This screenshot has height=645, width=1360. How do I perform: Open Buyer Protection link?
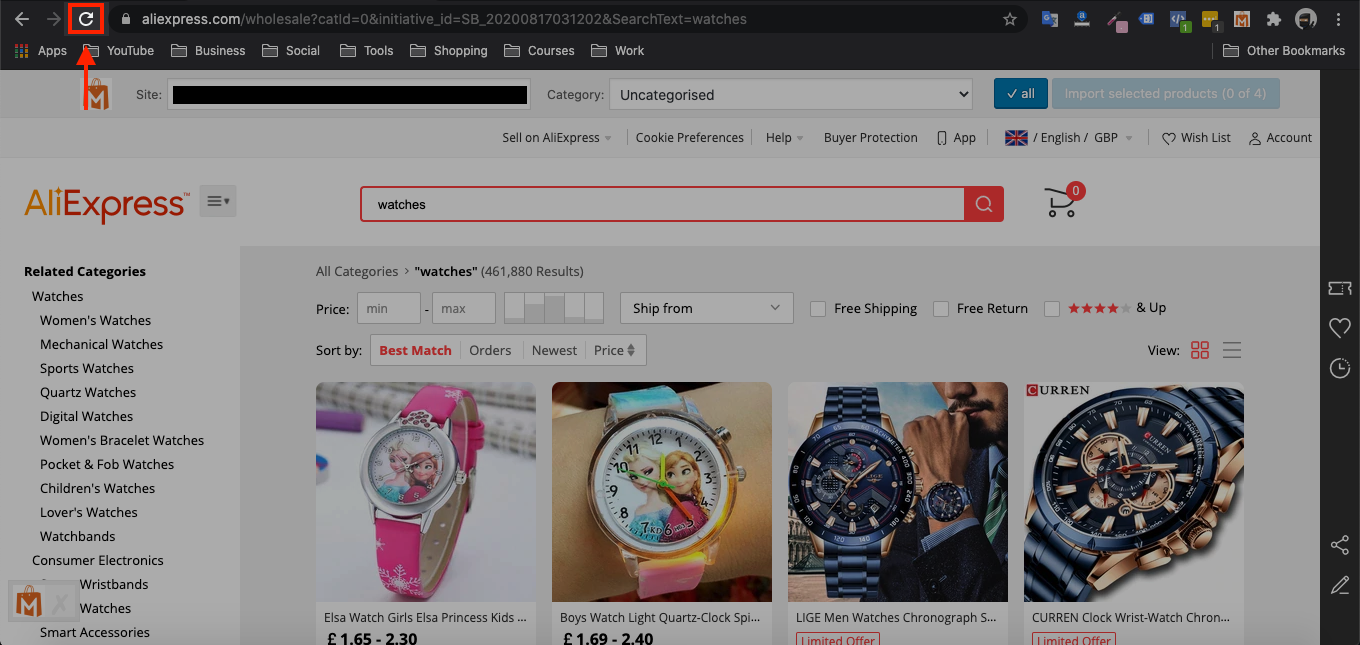[870, 138]
